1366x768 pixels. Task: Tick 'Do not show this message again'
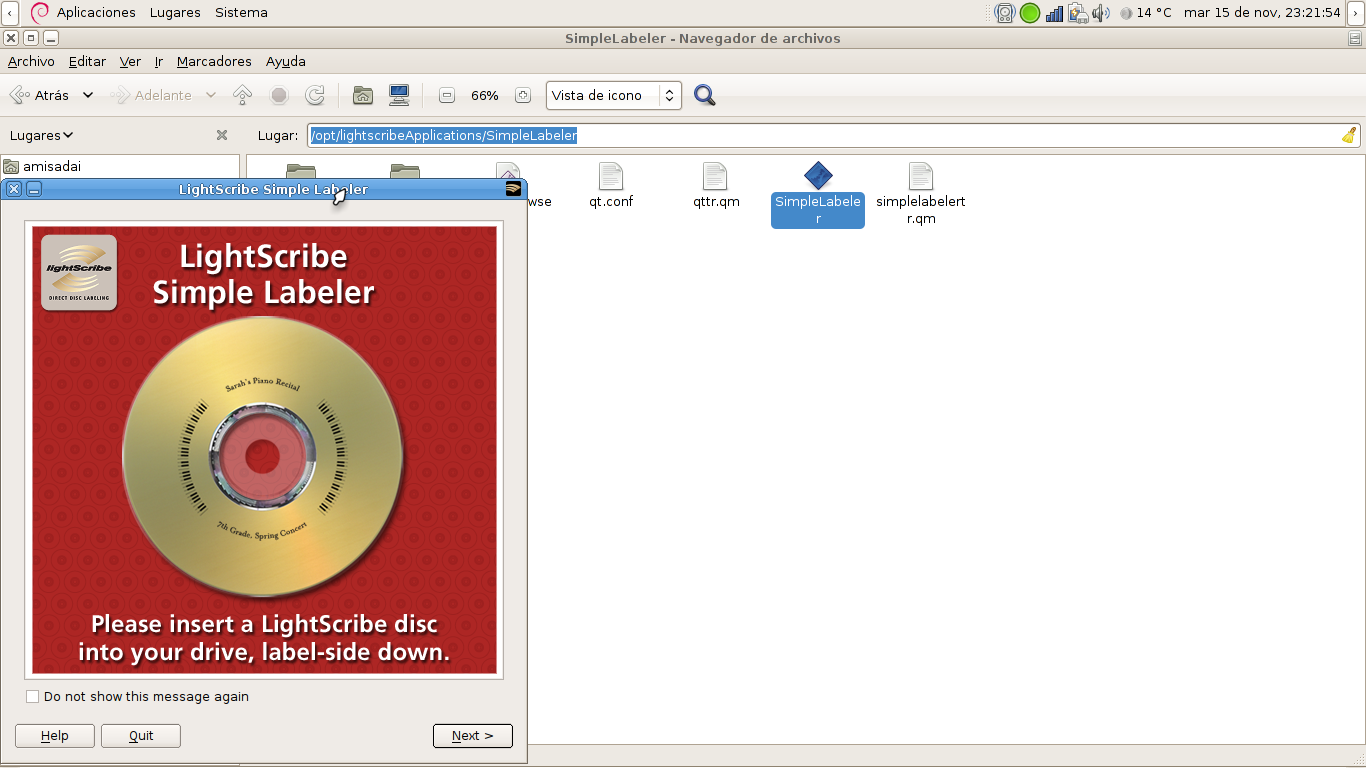click(33, 696)
